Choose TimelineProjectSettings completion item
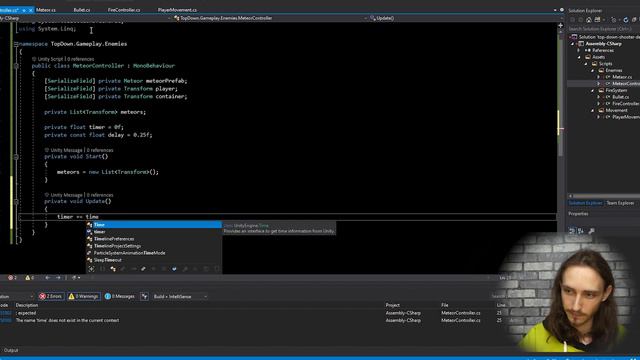The image size is (640, 360). (154, 246)
